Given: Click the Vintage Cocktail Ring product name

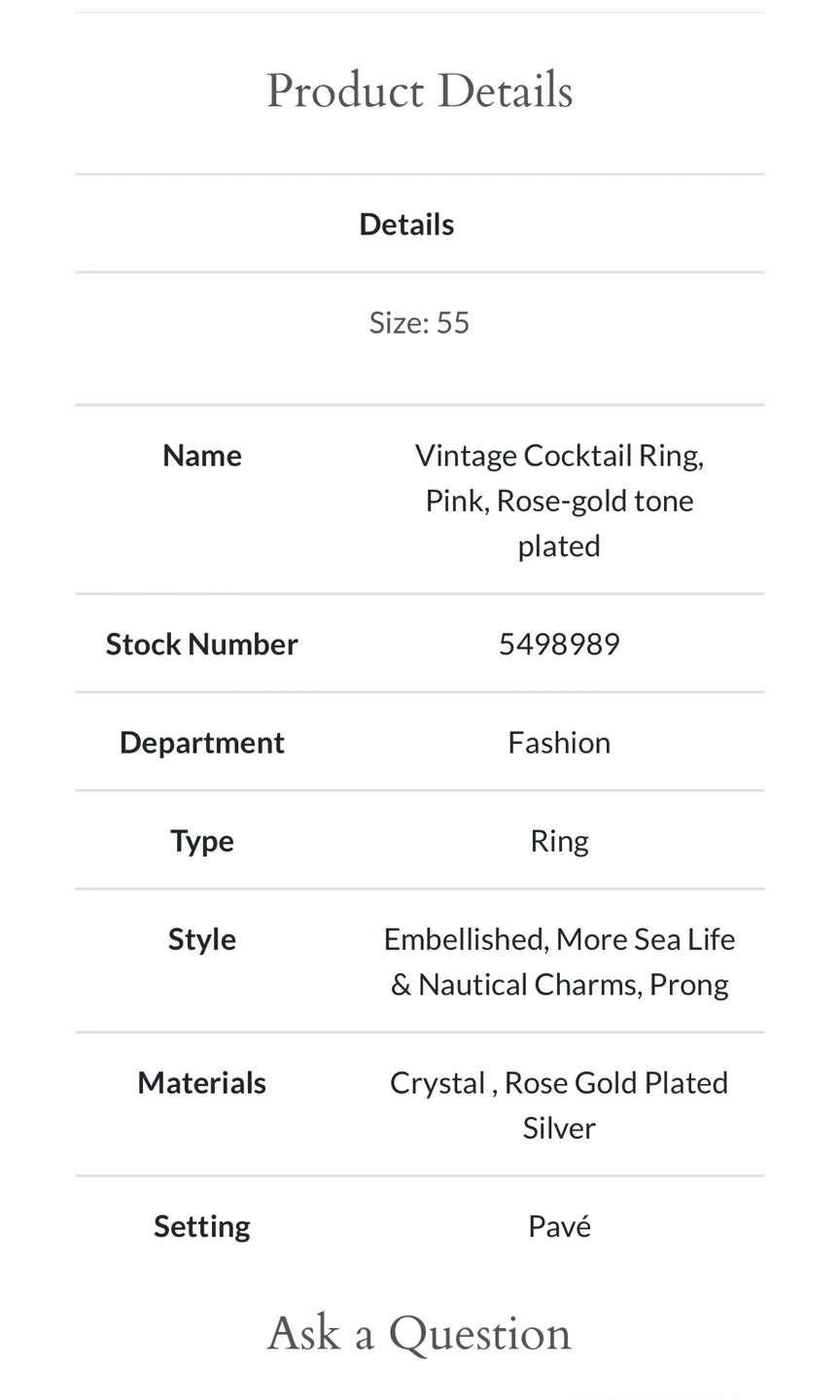Looking at the screenshot, I should pos(559,455).
